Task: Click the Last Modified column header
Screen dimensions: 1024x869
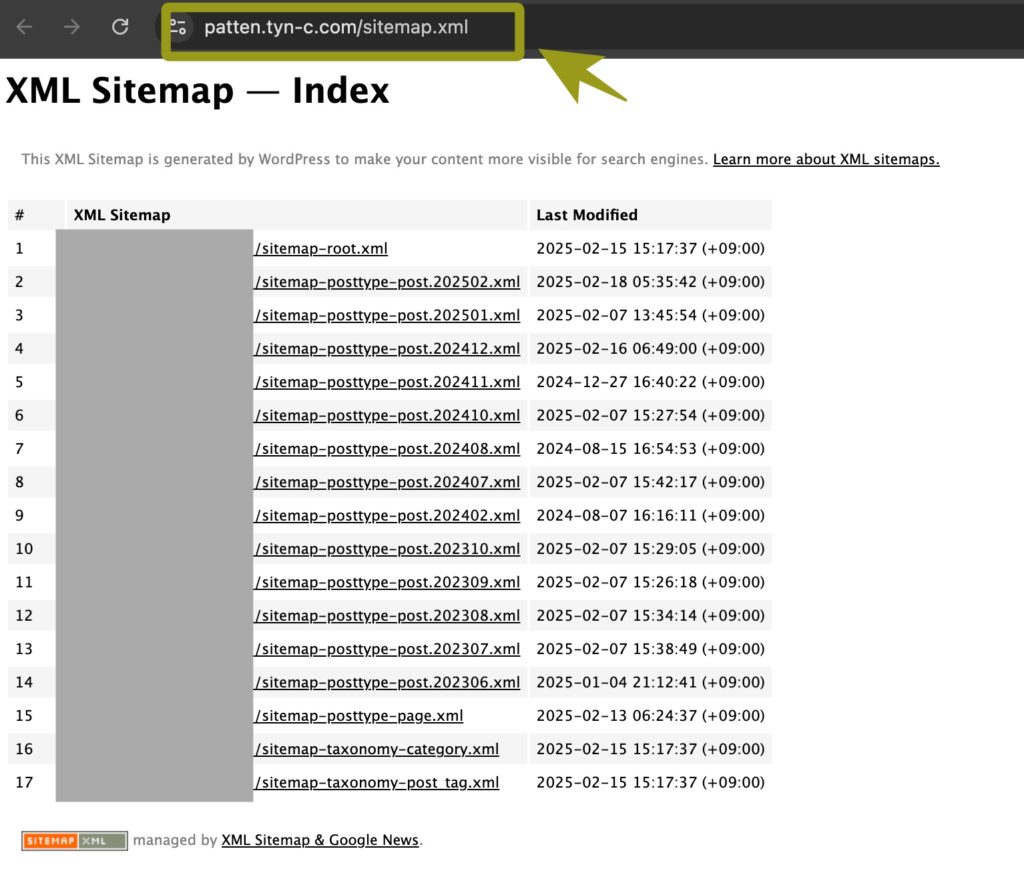Action: tap(587, 215)
